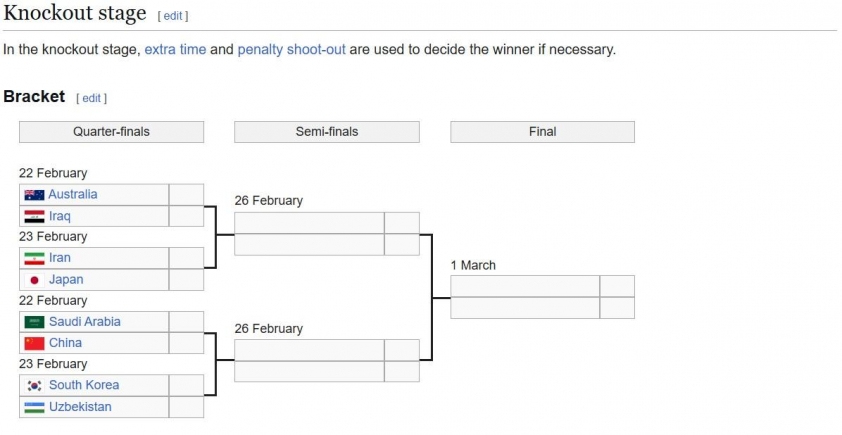Click the Australia flag icon
The height and width of the screenshot is (435, 842).
[x=34, y=195]
